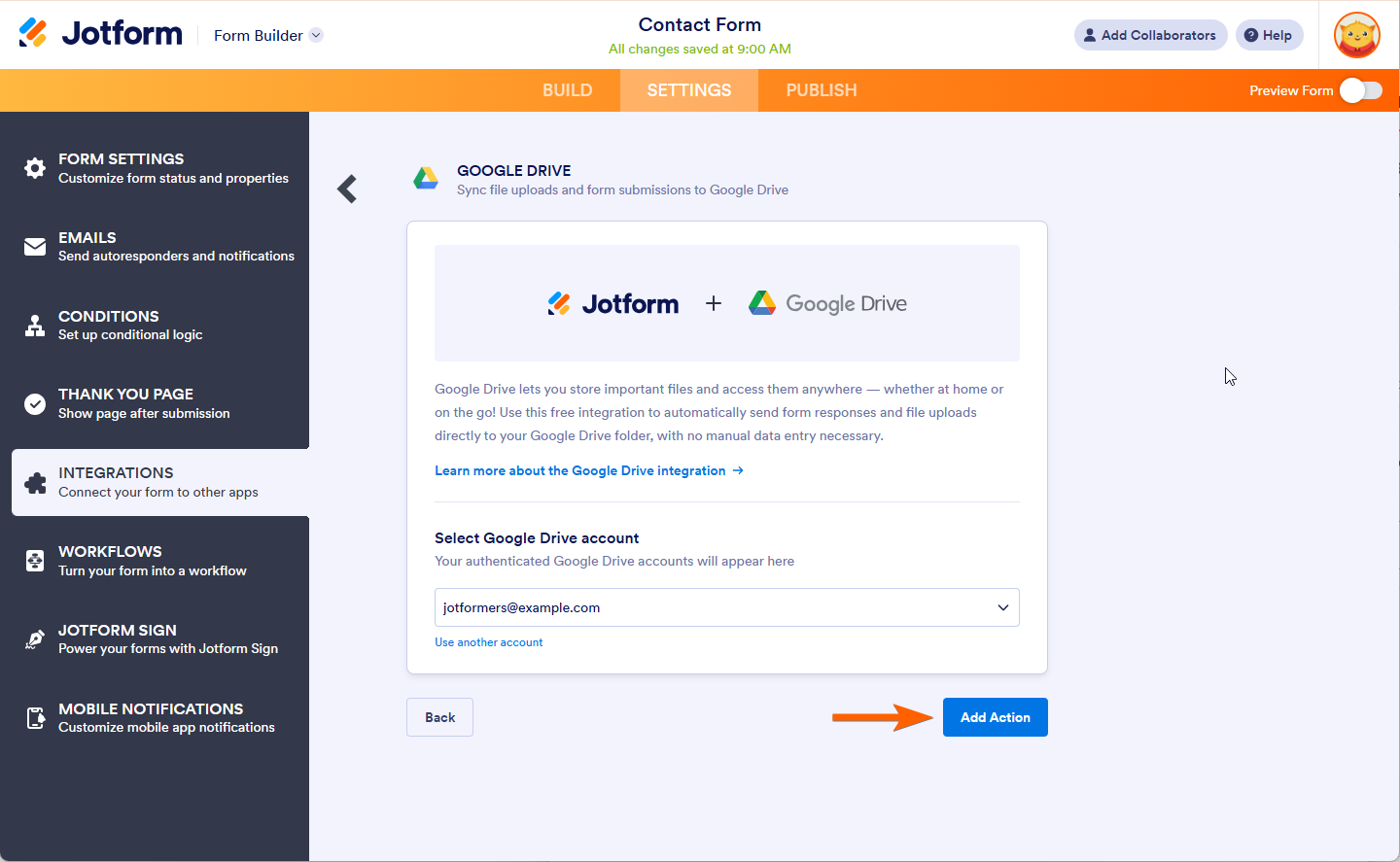The width and height of the screenshot is (1400, 862).
Task: Click the Mobile Notifications phone icon
Action: (35, 718)
